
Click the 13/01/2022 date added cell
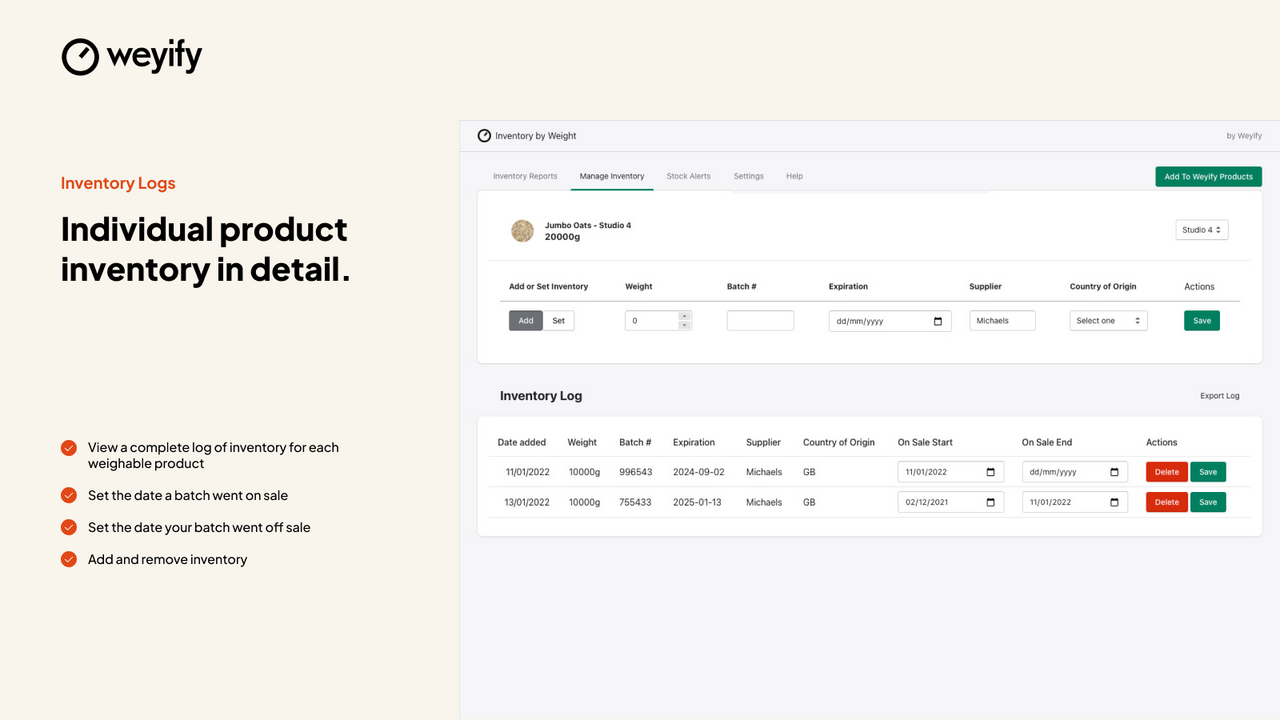tap(528, 502)
